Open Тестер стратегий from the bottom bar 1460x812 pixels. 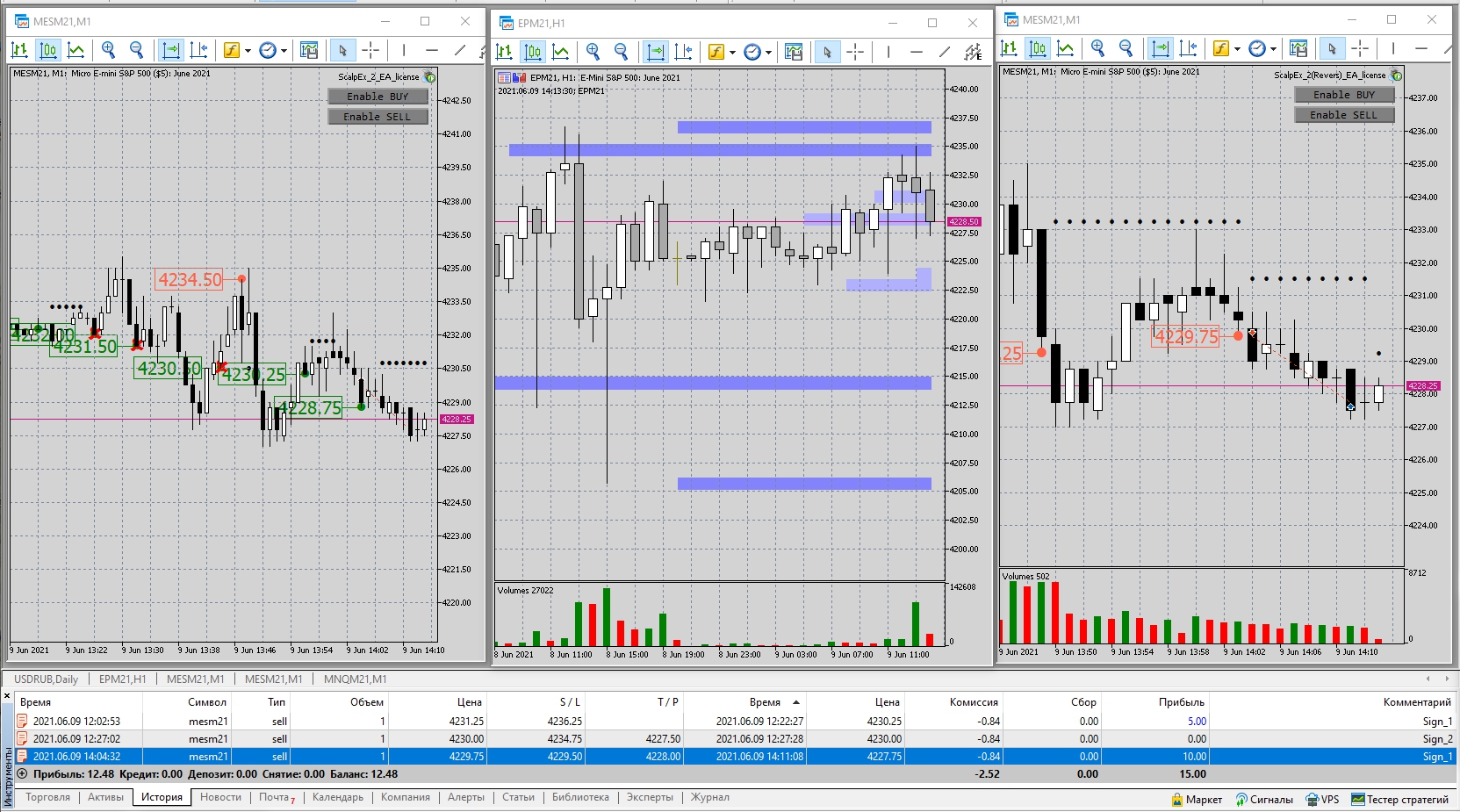(1400, 800)
